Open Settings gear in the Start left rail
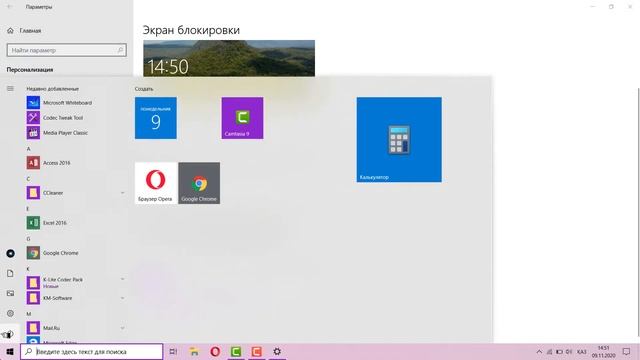 tap(10, 313)
